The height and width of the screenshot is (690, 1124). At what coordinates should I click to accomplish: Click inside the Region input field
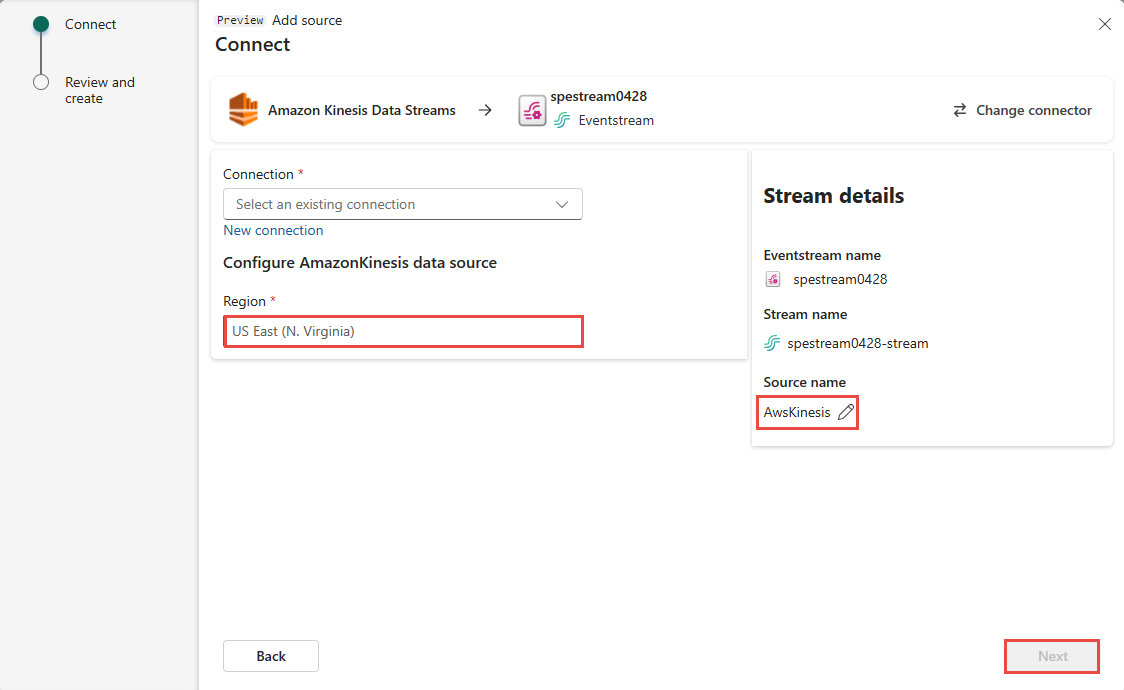[x=402, y=331]
